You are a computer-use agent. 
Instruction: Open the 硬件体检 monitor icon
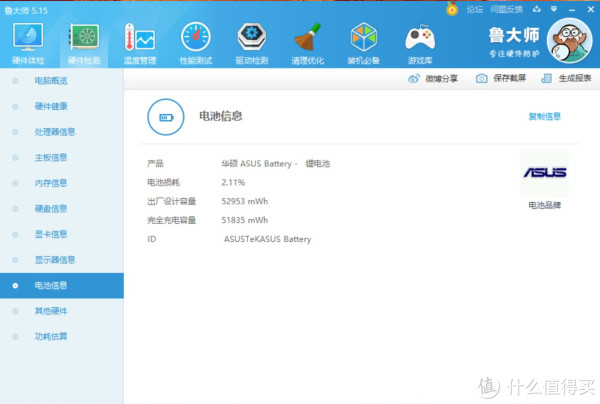[28, 37]
